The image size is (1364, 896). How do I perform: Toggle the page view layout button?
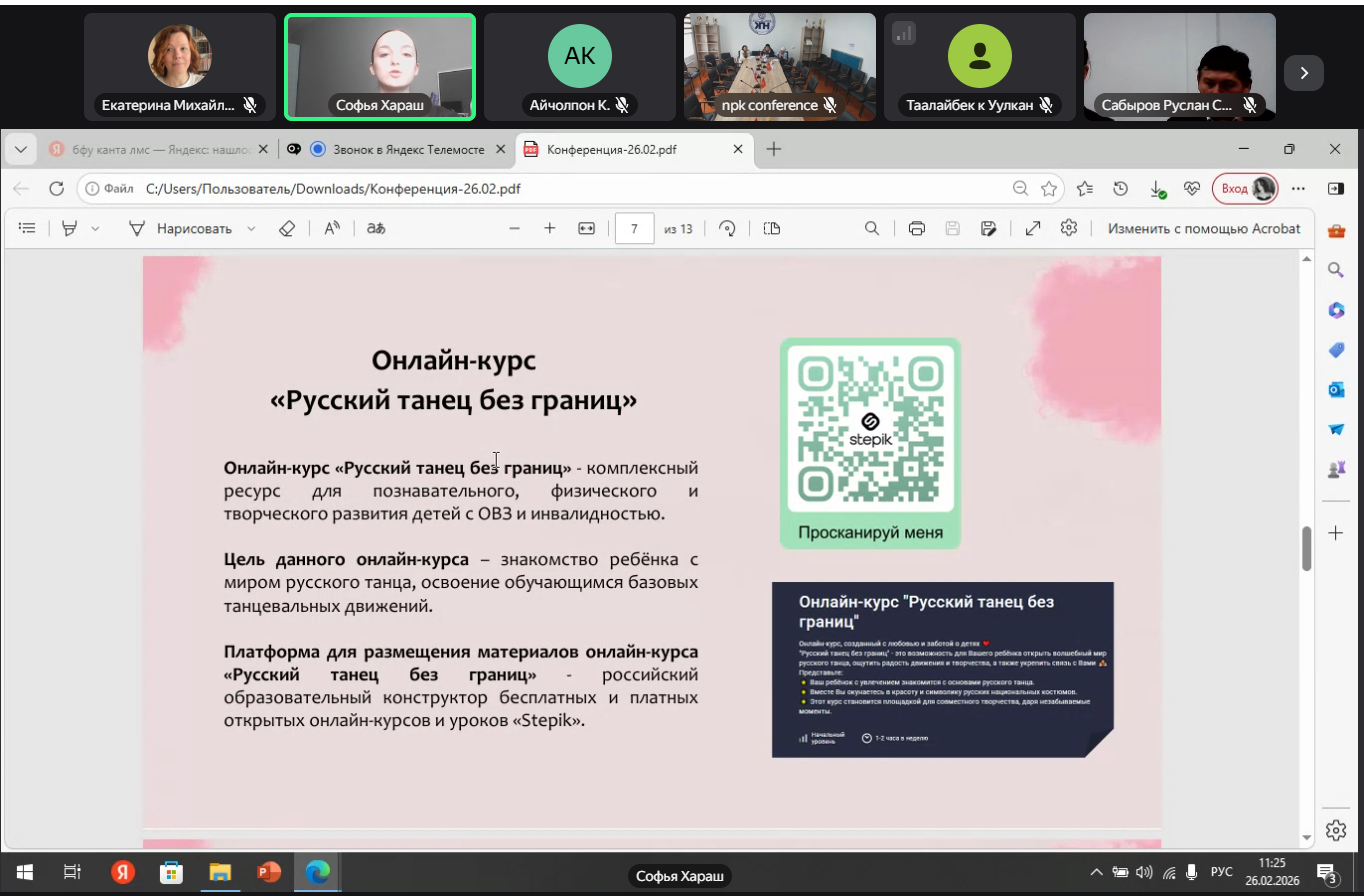(x=771, y=228)
